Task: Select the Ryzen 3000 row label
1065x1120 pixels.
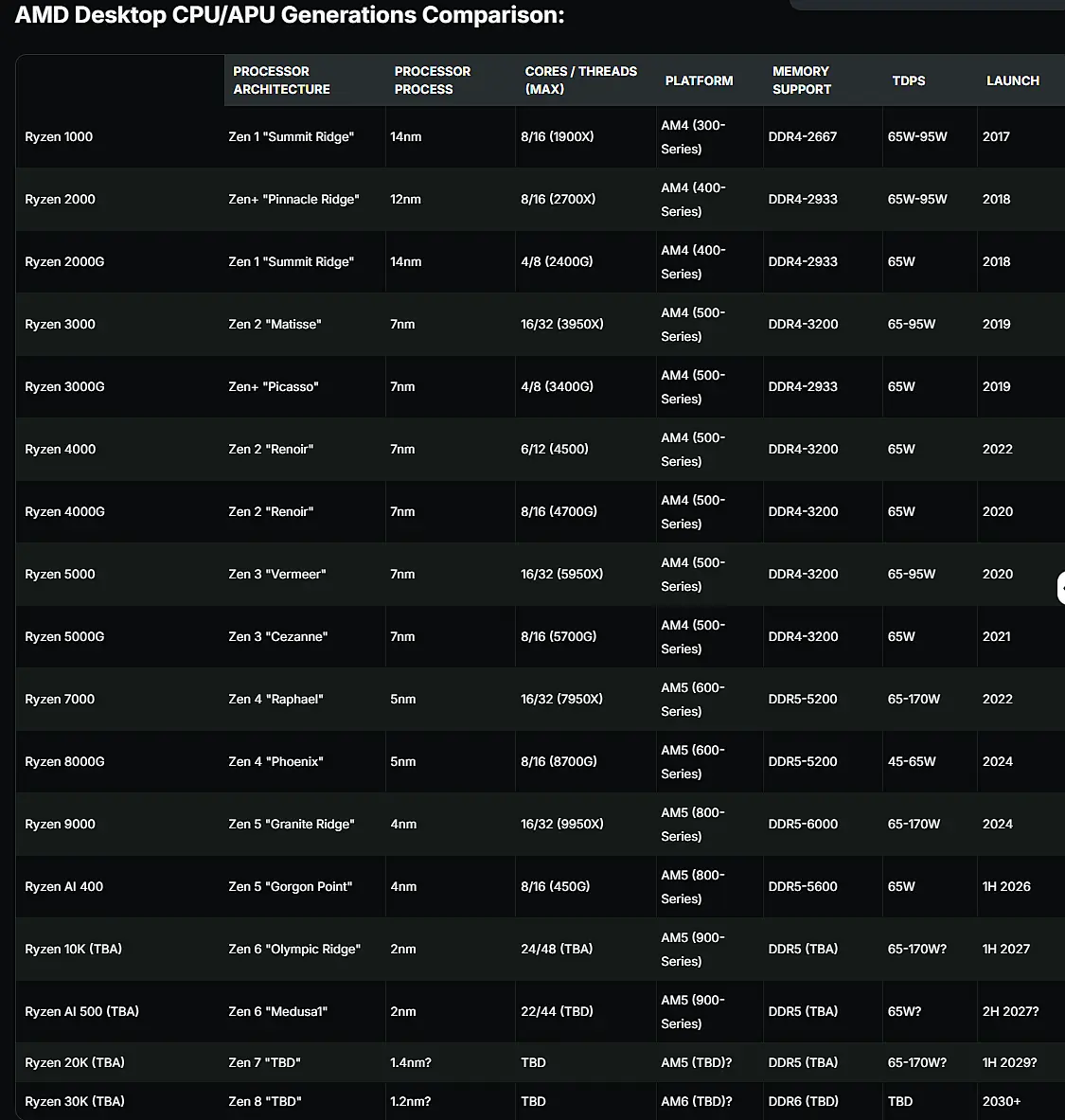Action: coord(60,325)
